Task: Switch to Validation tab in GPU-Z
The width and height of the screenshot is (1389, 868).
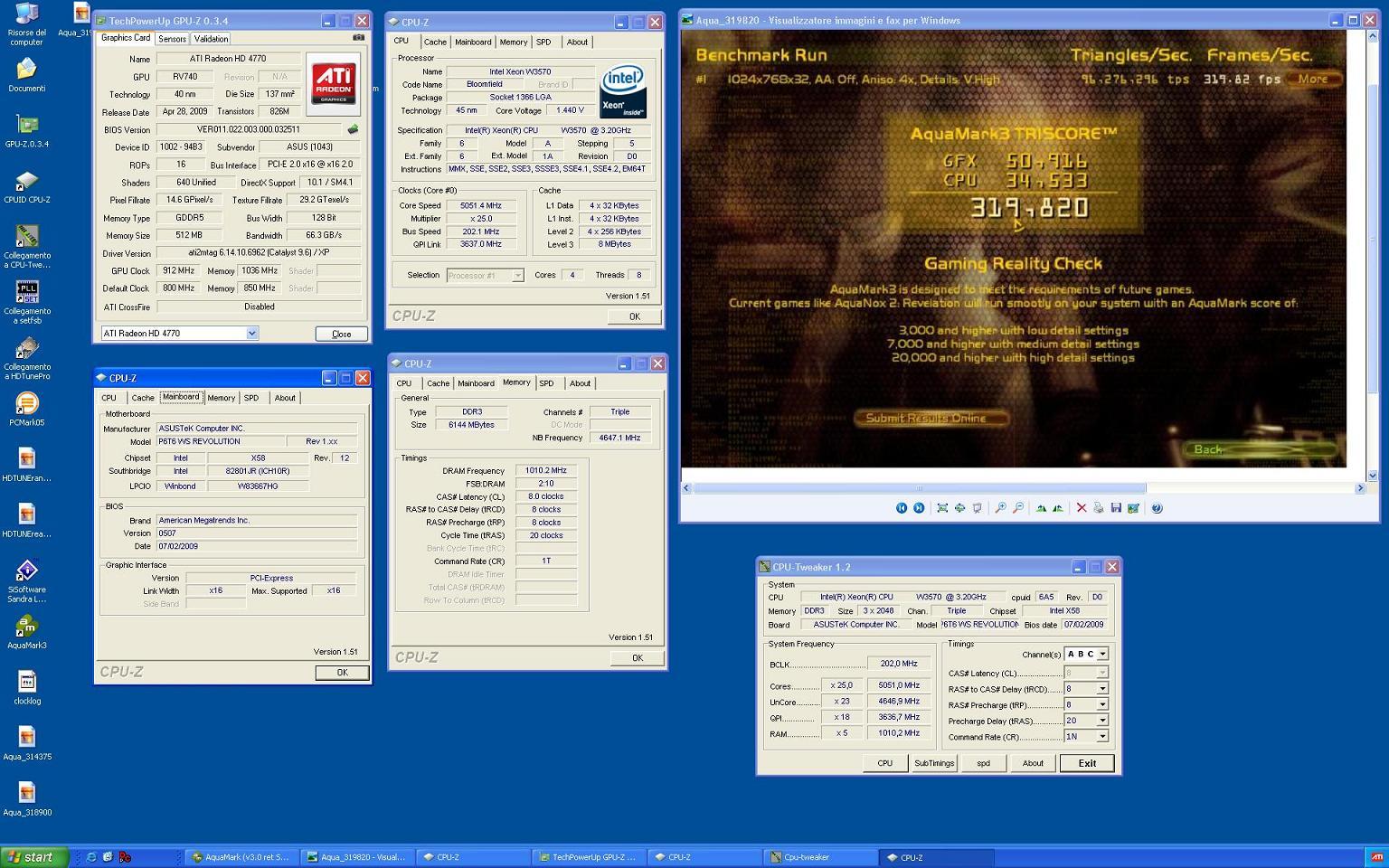Action: 211,39
